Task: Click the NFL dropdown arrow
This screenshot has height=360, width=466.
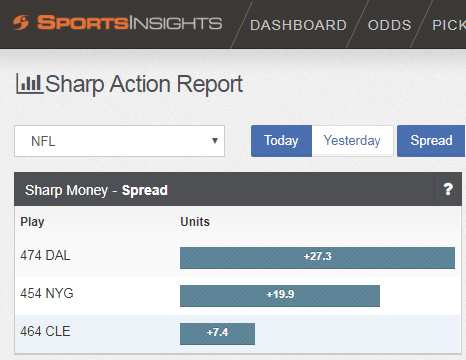Action: pyautogui.click(x=215, y=141)
